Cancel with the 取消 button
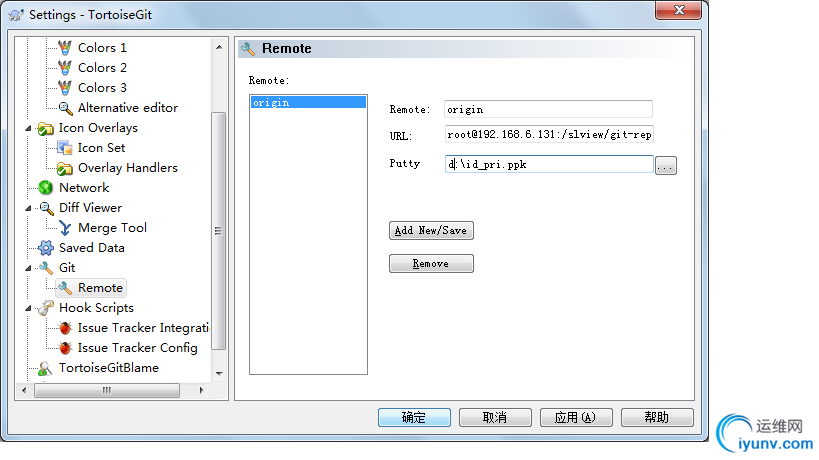 pyautogui.click(x=495, y=417)
